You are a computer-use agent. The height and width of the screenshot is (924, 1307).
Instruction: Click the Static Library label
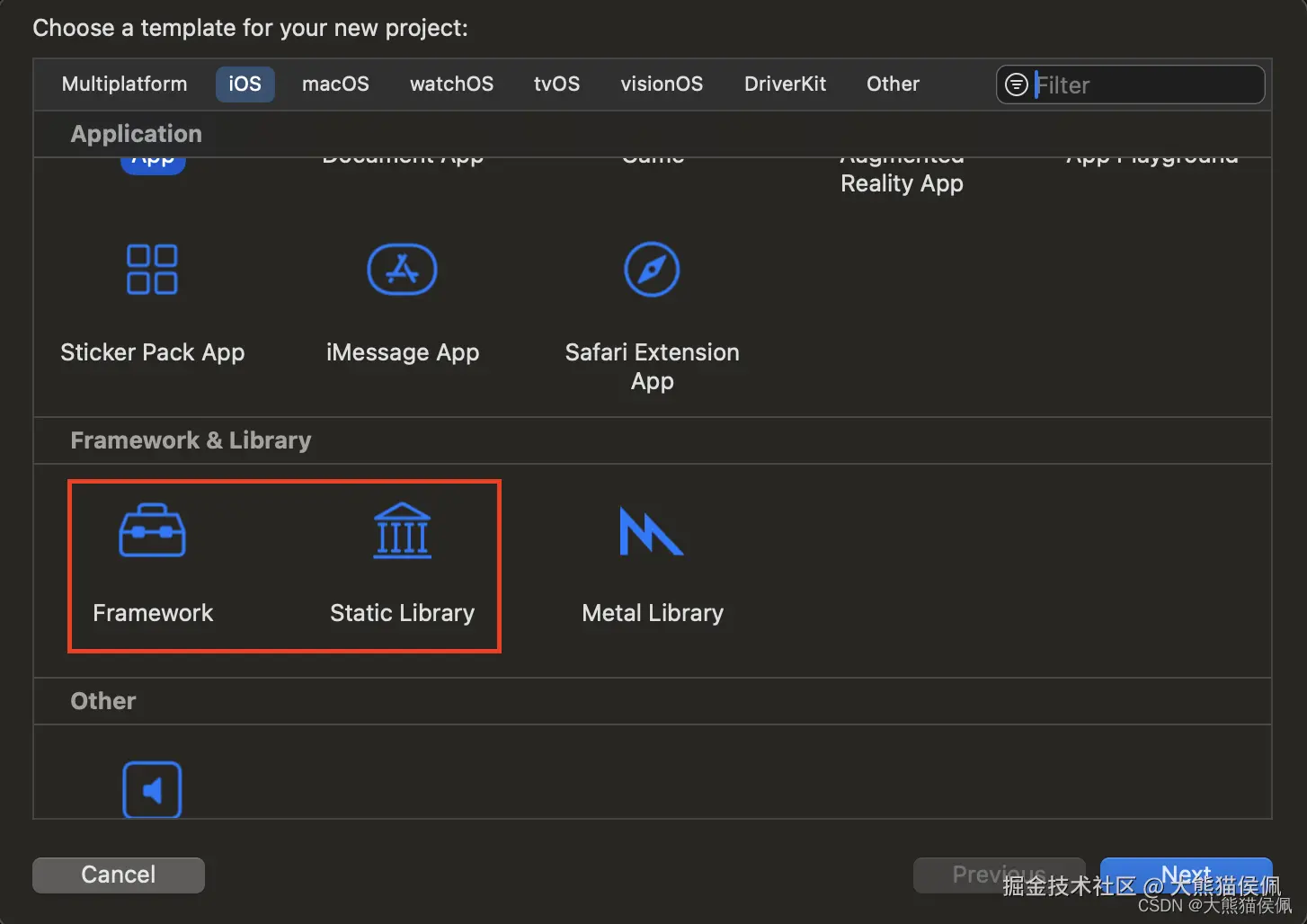point(402,613)
